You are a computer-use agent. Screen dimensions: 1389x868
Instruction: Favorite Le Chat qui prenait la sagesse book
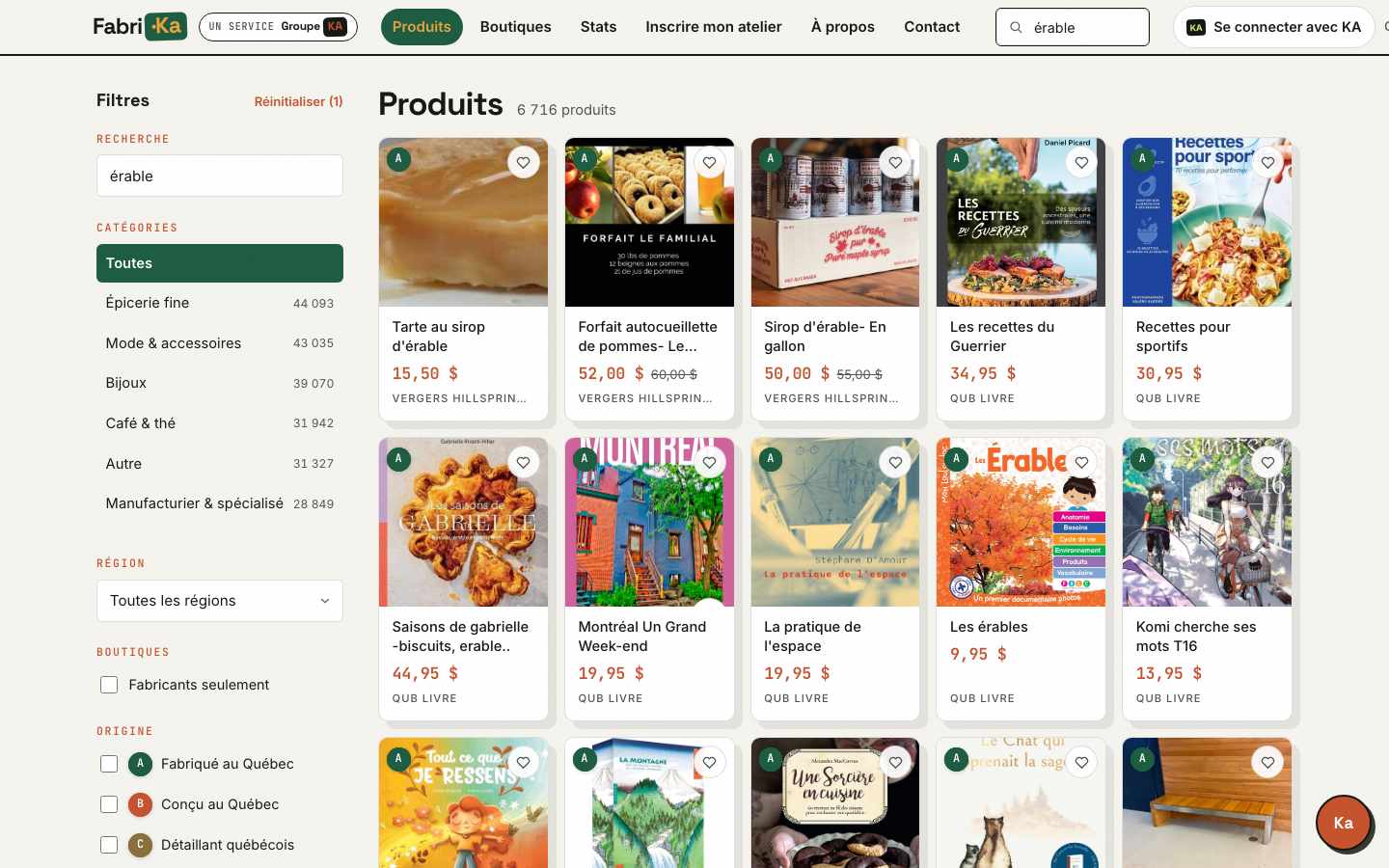pos(1081,763)
